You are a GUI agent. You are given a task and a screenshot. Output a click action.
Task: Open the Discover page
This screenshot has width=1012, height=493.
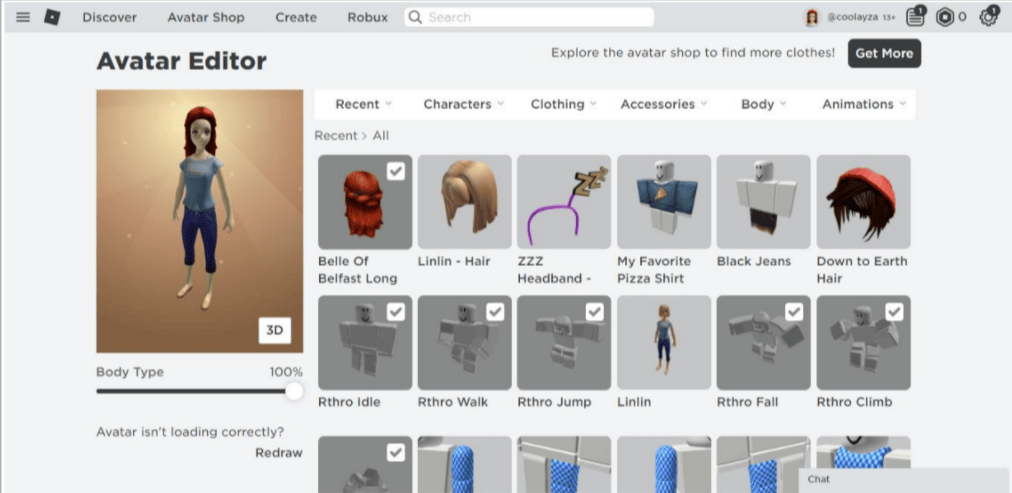(x=109, y=17)
